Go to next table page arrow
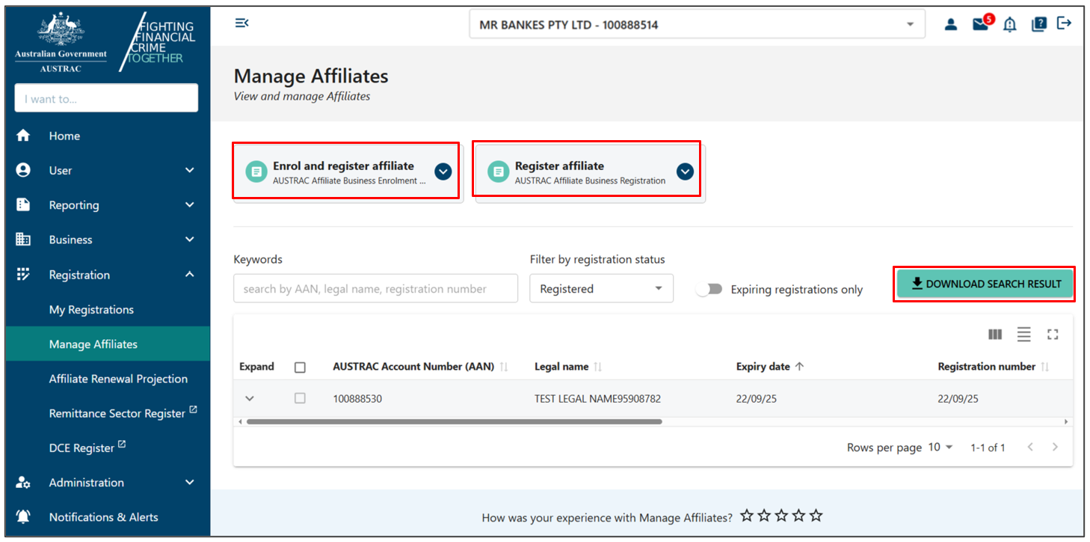The height and width of the screenshot is (542, 1090). tap(1055, 447)
